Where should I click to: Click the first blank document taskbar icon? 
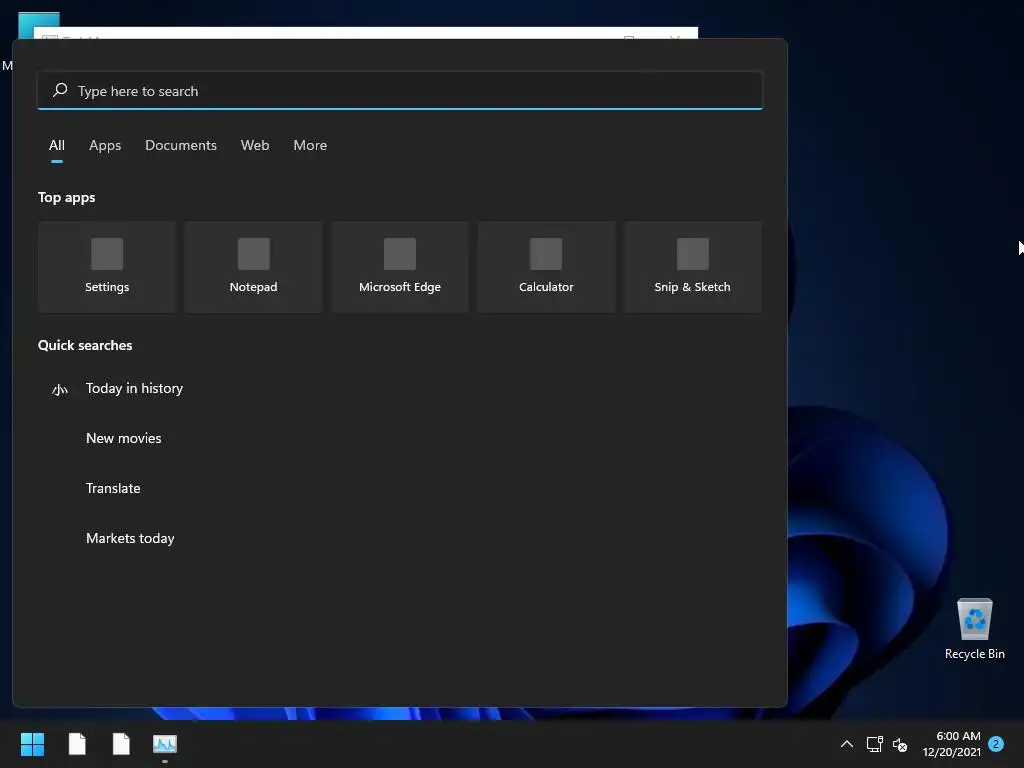click(77, 744)
